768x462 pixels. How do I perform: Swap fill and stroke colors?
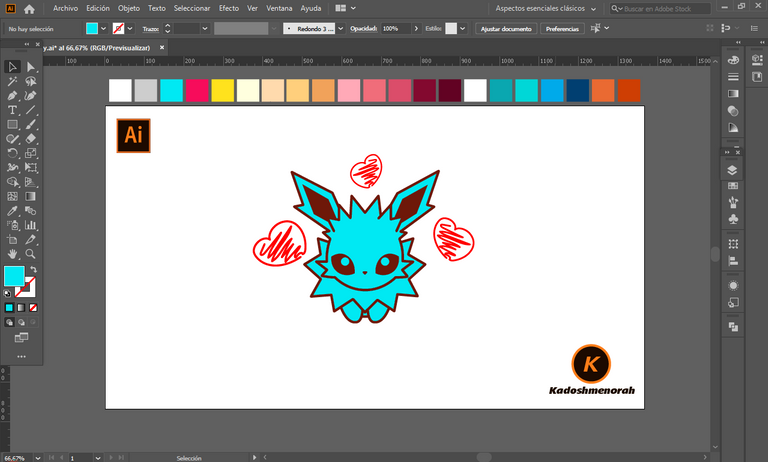point(33,269)
